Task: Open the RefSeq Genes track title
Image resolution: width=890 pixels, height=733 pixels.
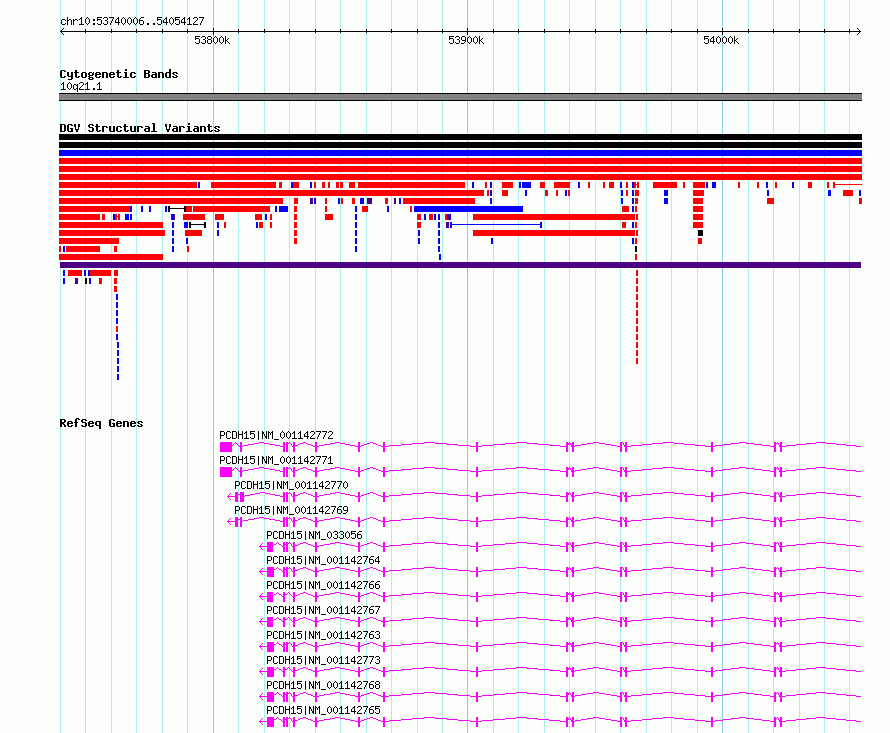Action: 101,423
